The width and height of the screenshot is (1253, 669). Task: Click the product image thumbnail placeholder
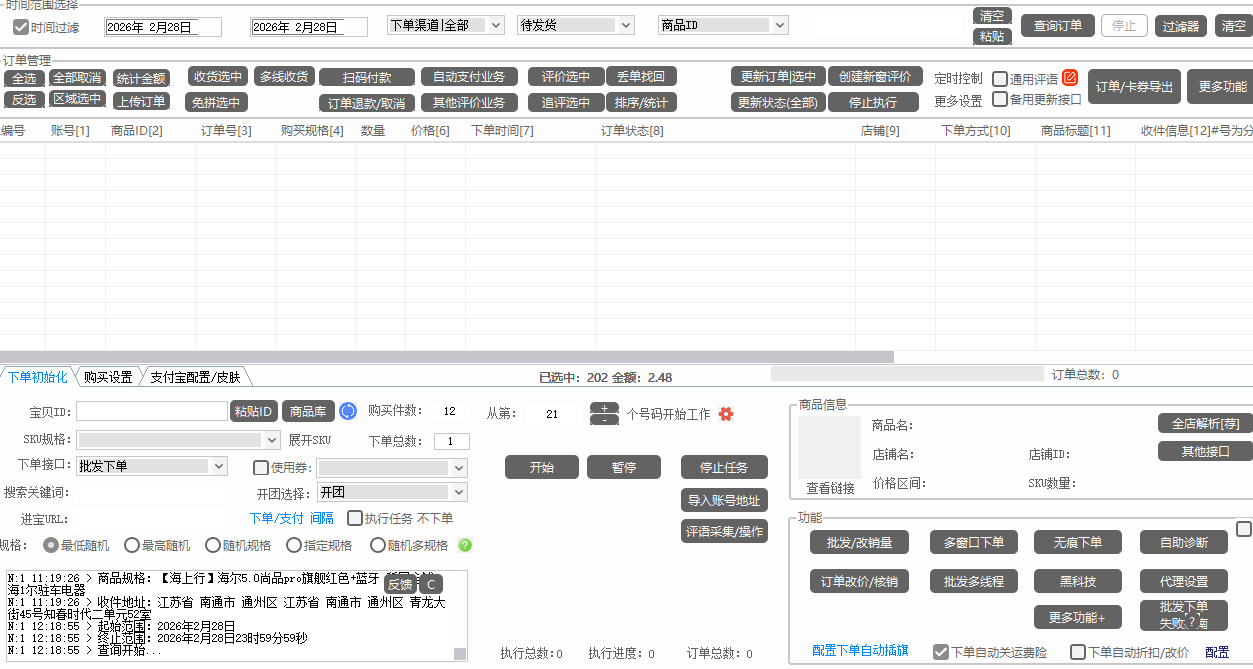pyautogui.click(x=829, y=447)
